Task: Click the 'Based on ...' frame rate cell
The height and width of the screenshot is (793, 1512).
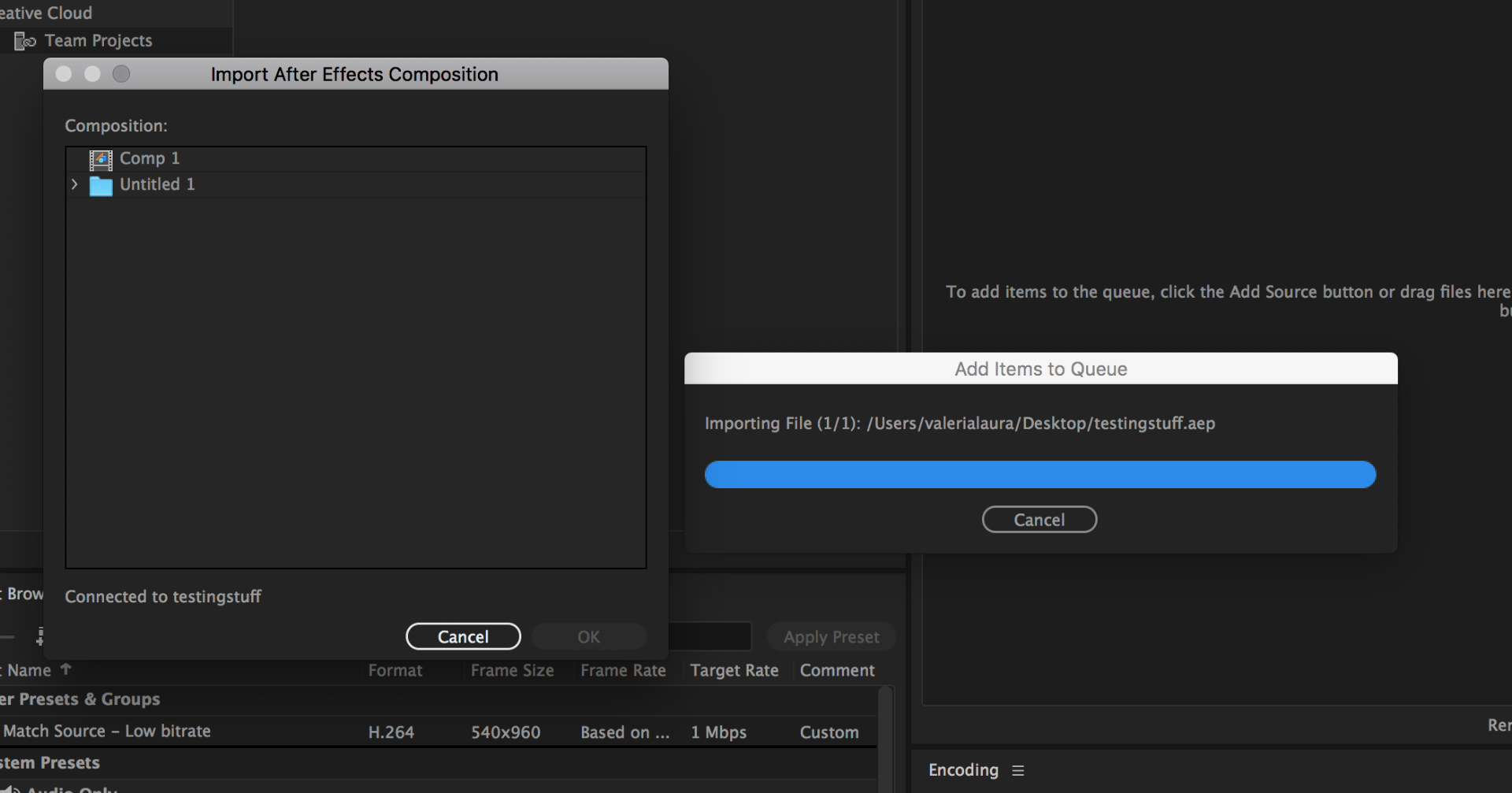Action: pos(625,732)
